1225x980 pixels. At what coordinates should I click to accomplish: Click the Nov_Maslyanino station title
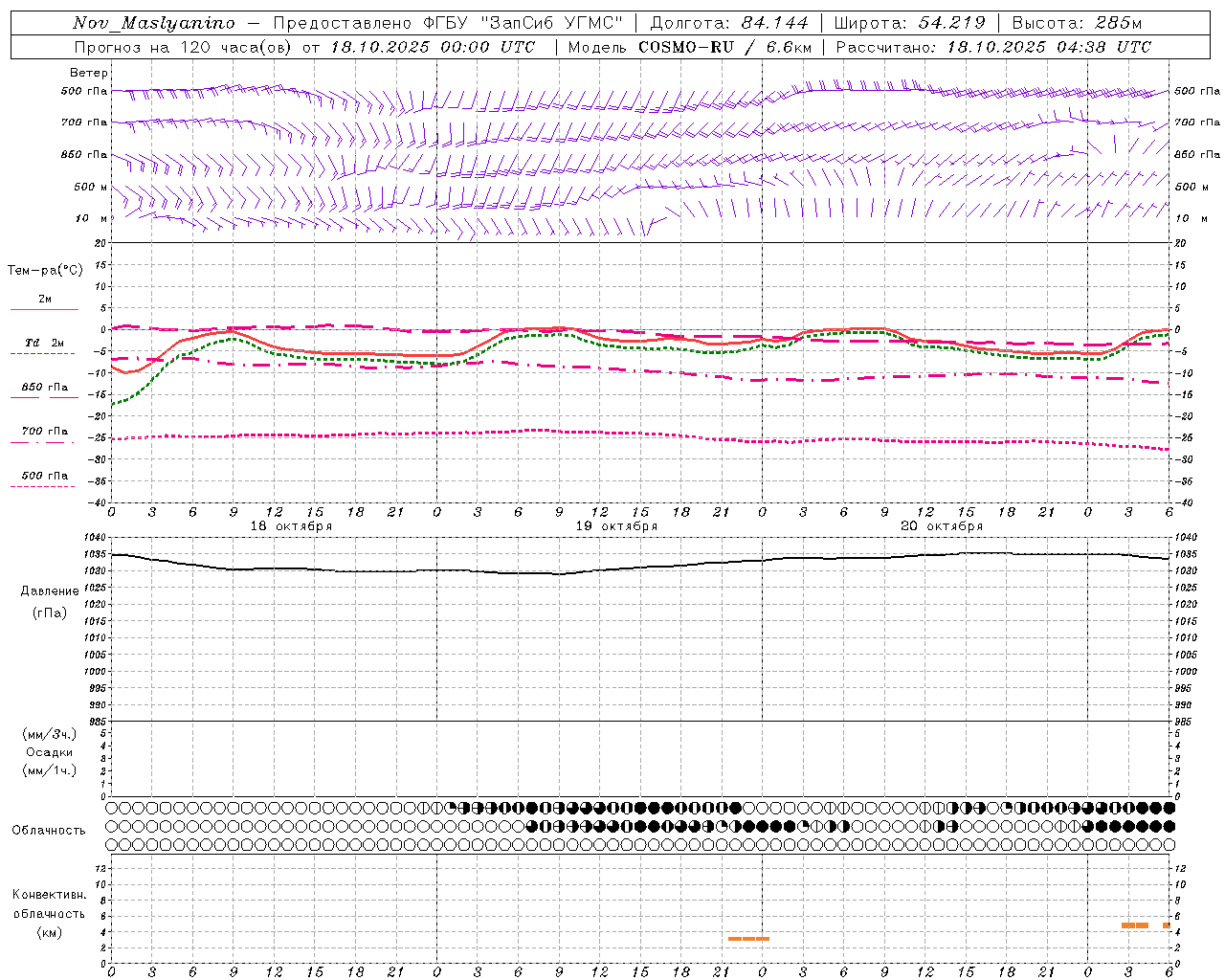pos(153,23)
